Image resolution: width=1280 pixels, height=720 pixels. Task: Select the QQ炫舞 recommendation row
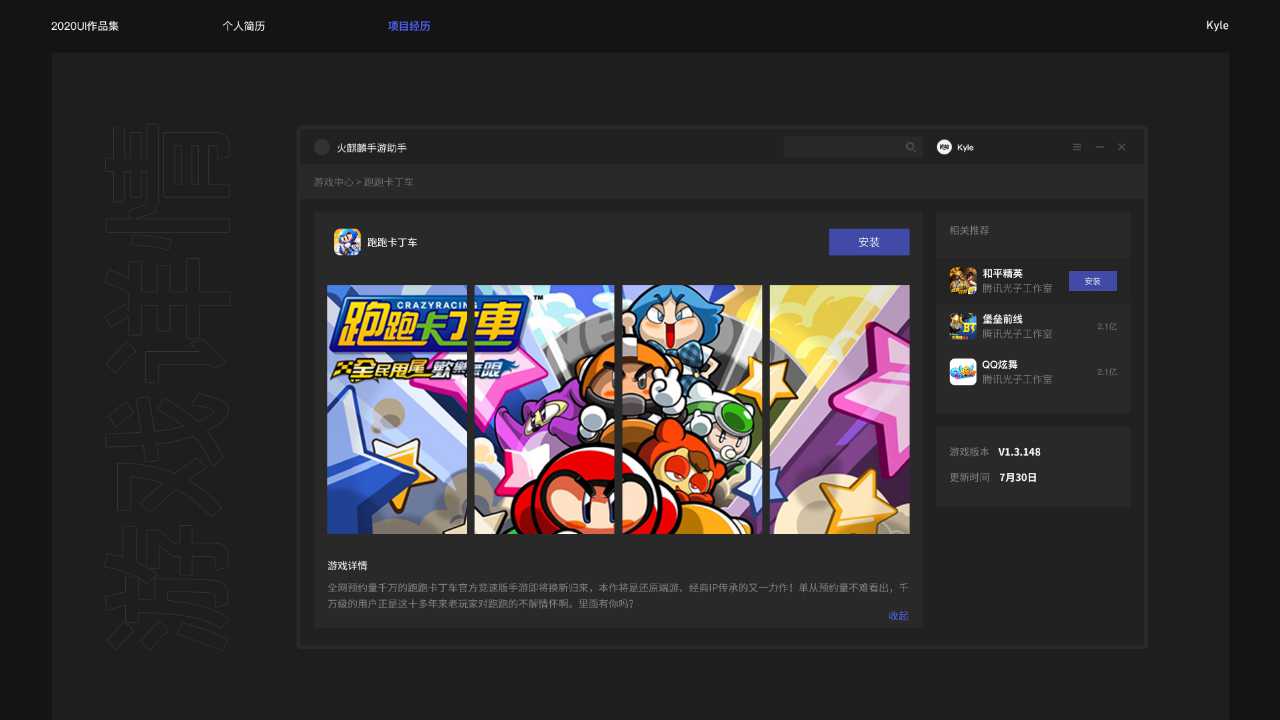(x=1033, y=372)
